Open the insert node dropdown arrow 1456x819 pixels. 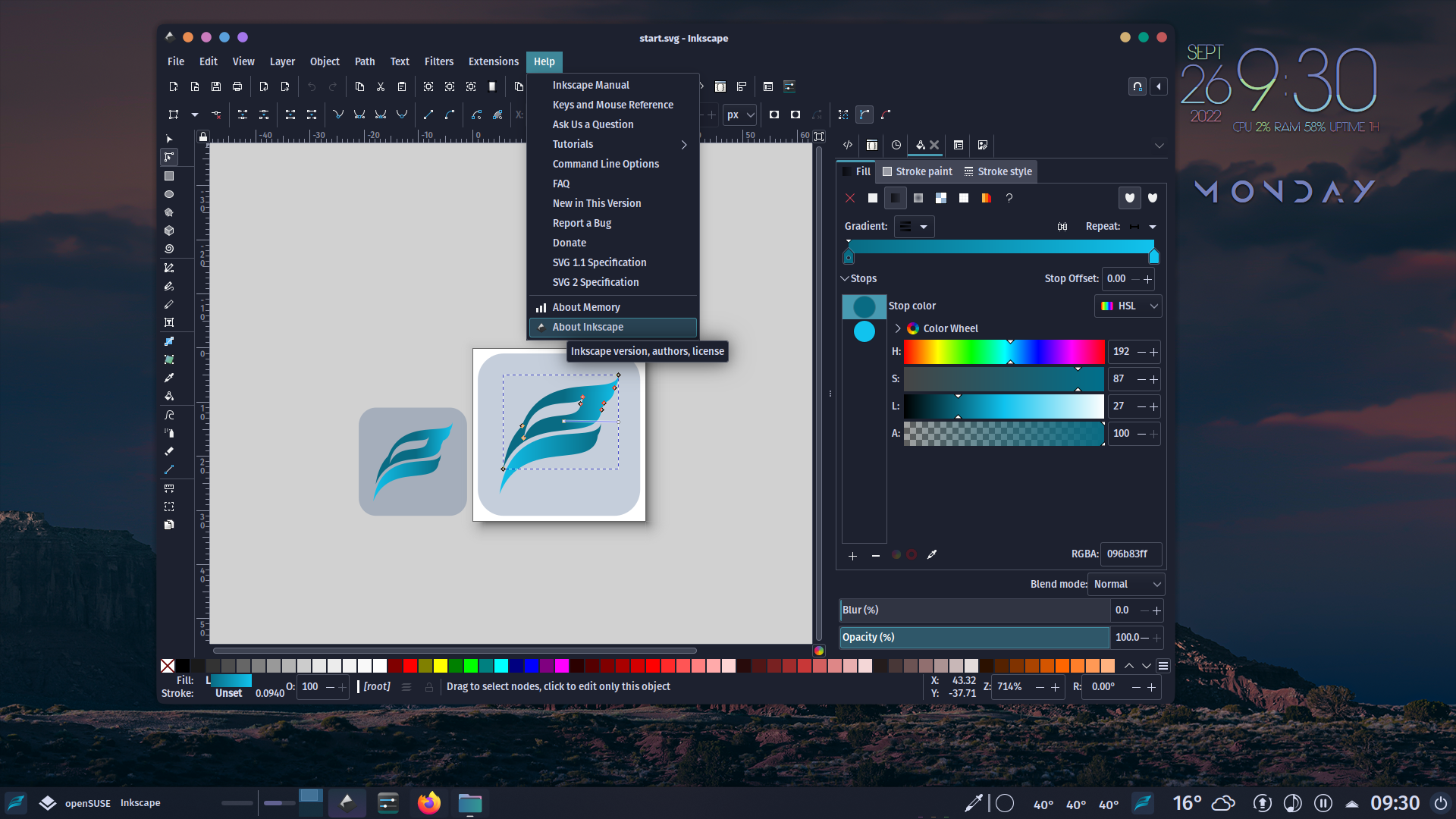tap(194, 115)
